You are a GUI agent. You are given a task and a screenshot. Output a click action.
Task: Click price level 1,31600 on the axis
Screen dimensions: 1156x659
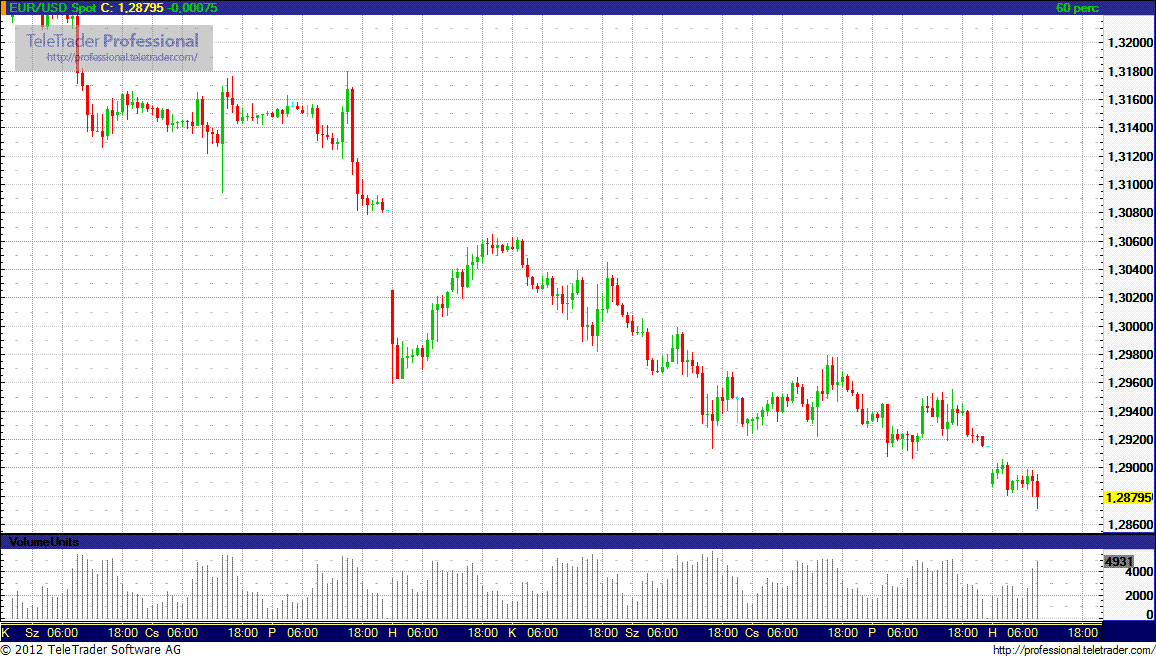tap(1129, 100)
